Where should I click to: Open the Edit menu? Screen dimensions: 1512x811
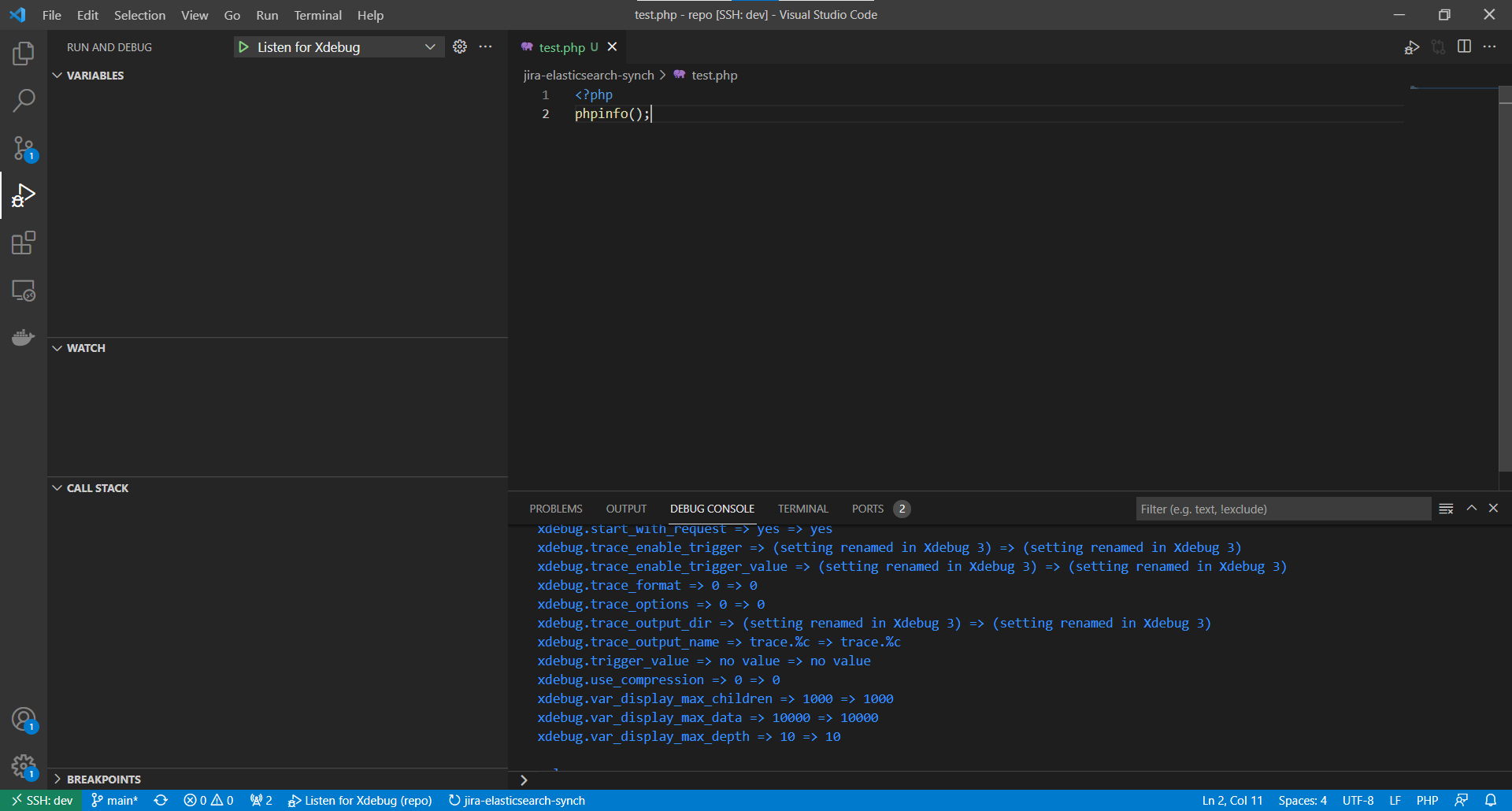point(87,15)
